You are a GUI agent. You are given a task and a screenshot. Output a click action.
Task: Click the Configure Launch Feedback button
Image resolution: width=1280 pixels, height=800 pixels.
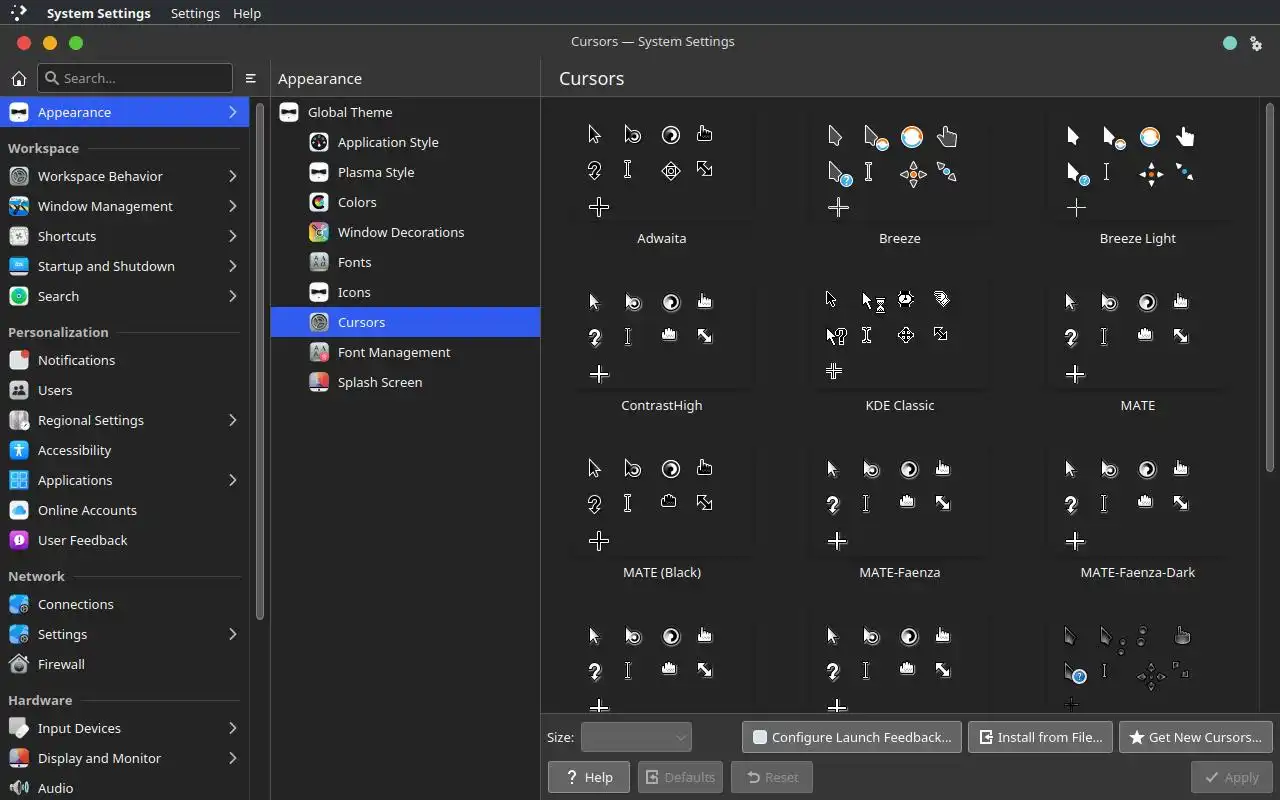point(852,737)
